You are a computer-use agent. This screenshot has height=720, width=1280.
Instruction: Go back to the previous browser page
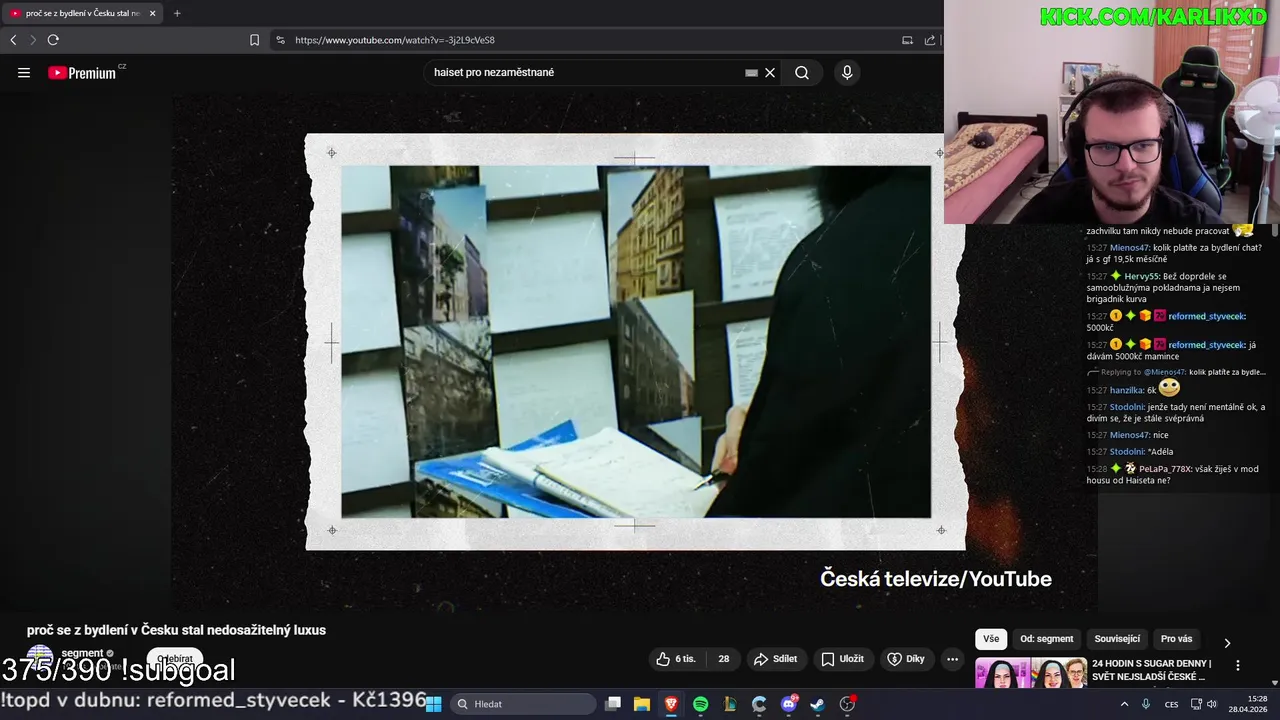coord(13,40)
